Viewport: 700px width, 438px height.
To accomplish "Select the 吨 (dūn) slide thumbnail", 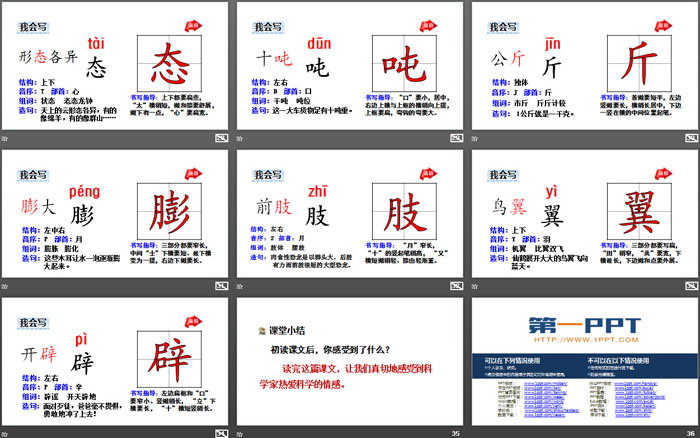I will (x=350, y=66).
